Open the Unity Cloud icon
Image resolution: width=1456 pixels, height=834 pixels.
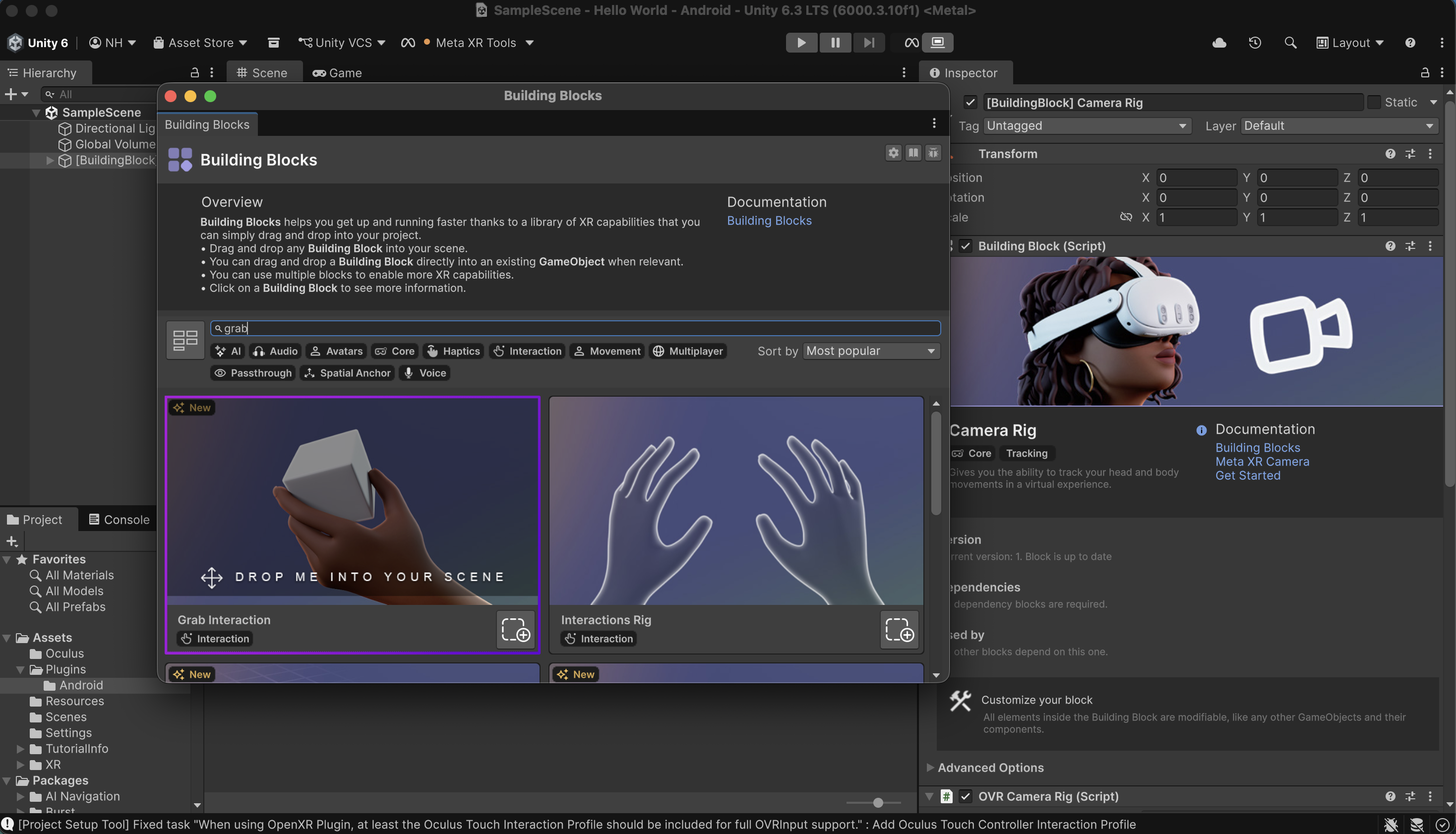pyautogui.click(x=1219, y=43)
